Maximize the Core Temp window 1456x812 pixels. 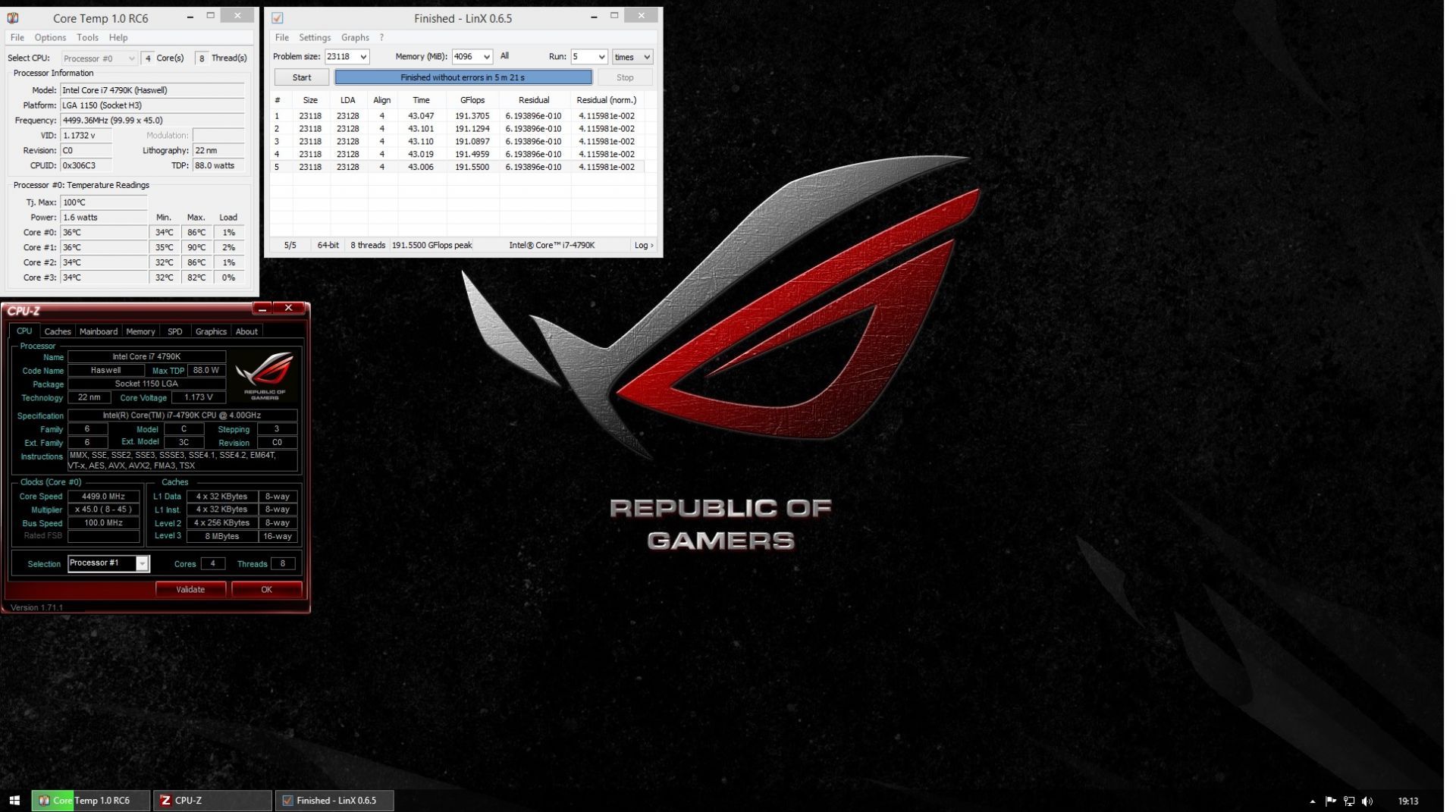(211, 16)
